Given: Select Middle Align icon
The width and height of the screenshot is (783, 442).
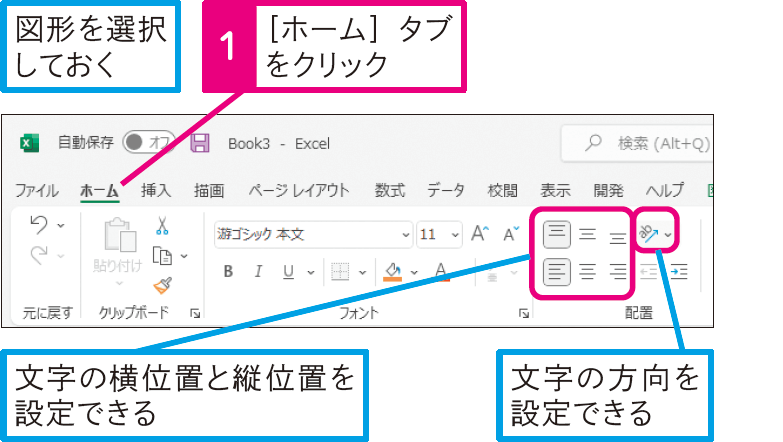Looking at the screenshot, I should click(587, 234).
